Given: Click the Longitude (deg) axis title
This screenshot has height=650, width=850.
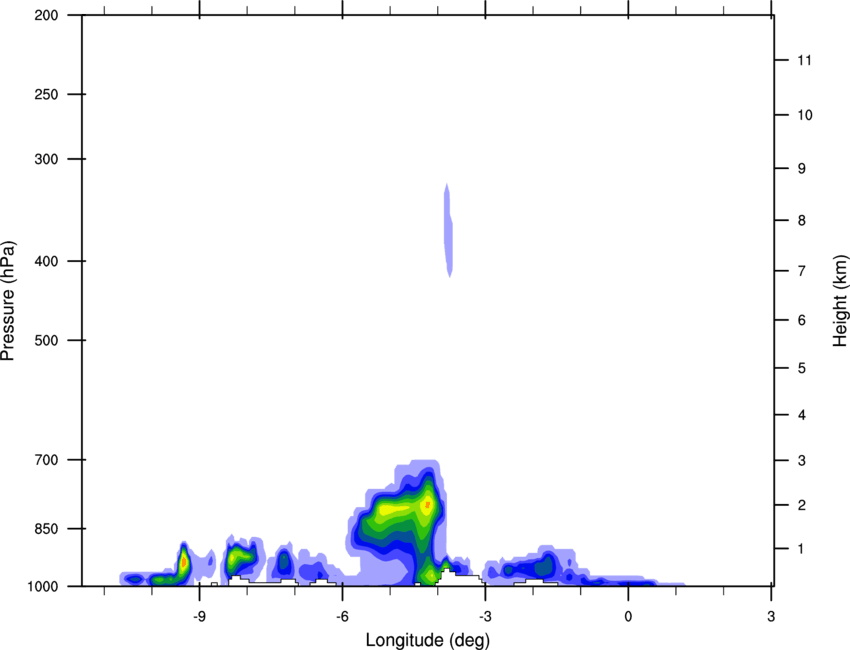Looking at the screenshot, I should [428, 640].
